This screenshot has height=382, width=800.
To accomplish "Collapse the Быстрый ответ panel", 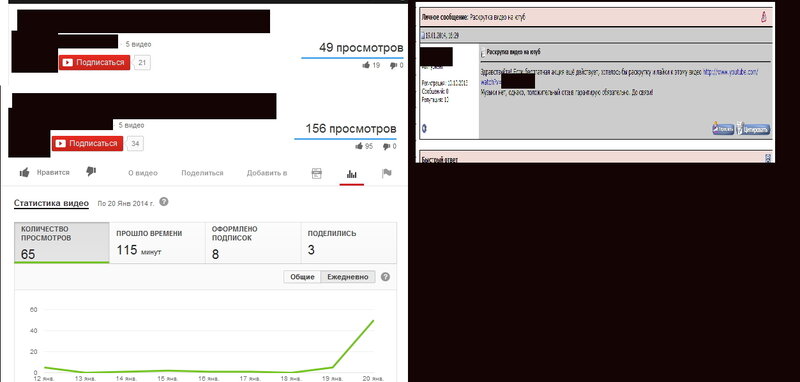I will click(x=768, y=159).
